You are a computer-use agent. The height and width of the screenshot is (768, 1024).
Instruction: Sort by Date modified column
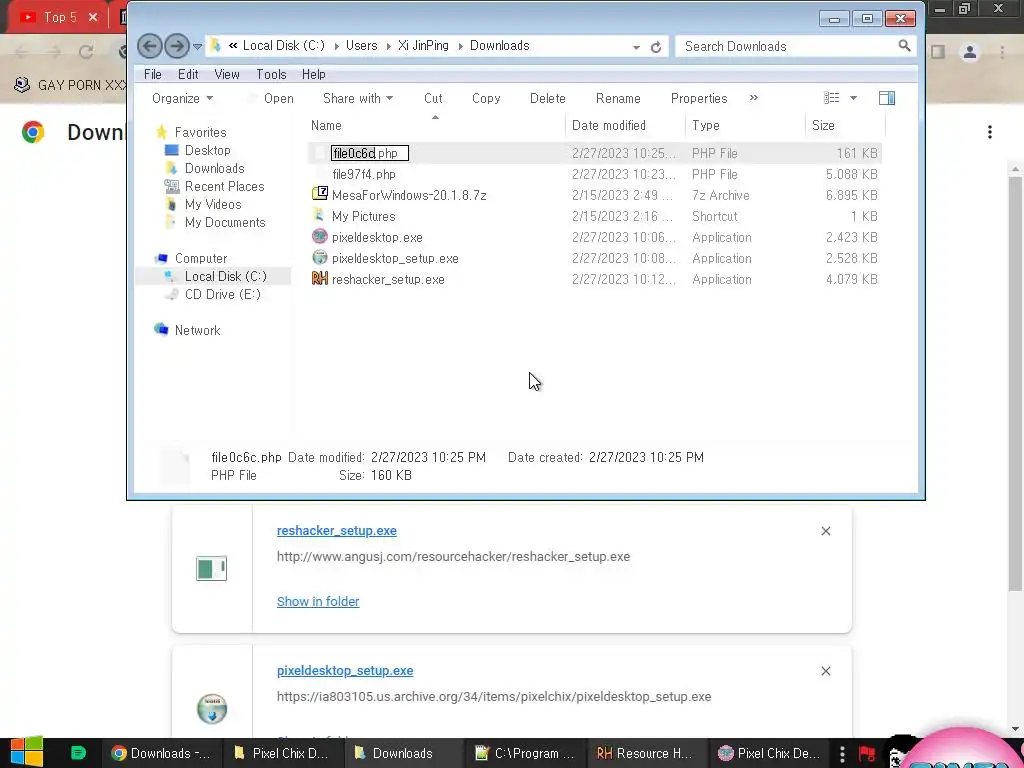625,125
